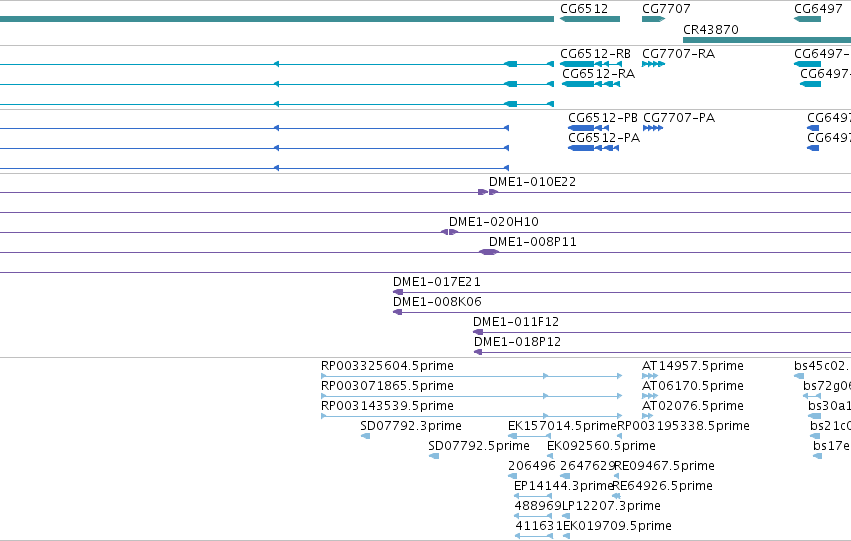Image resolution: width=851 pixels, height=541 pixels.
Task: Click the CG7707 gene label
Action: (666, 9)
